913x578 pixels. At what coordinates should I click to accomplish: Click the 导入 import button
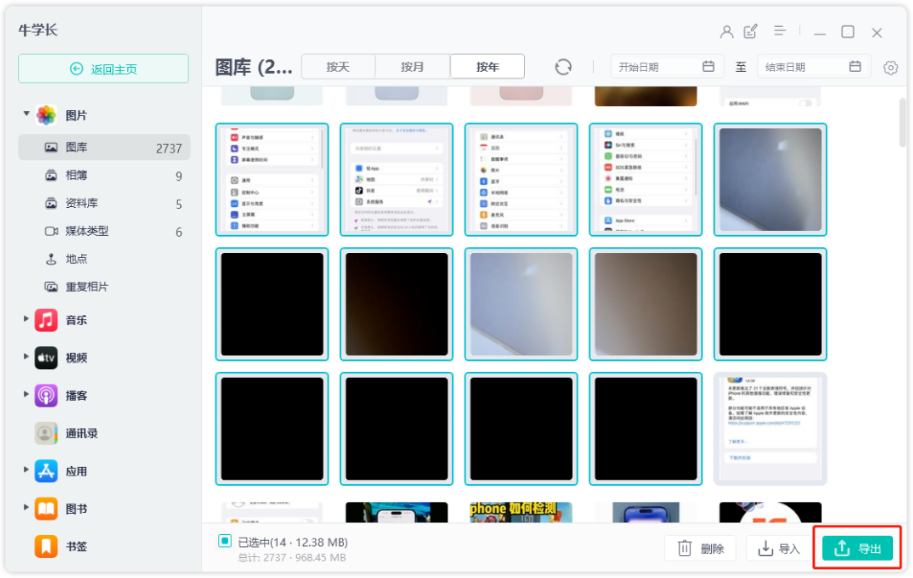tap(778, 548)
